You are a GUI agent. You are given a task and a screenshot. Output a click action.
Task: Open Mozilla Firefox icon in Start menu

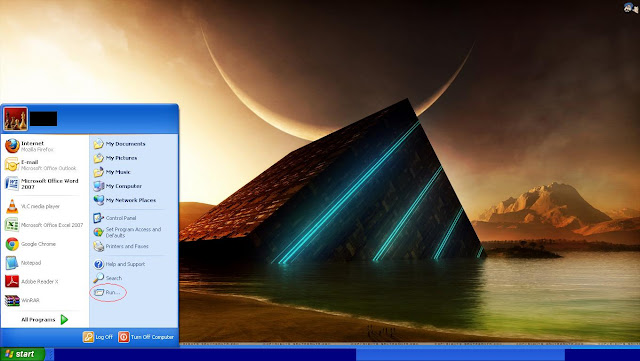[x=12, y=146]
